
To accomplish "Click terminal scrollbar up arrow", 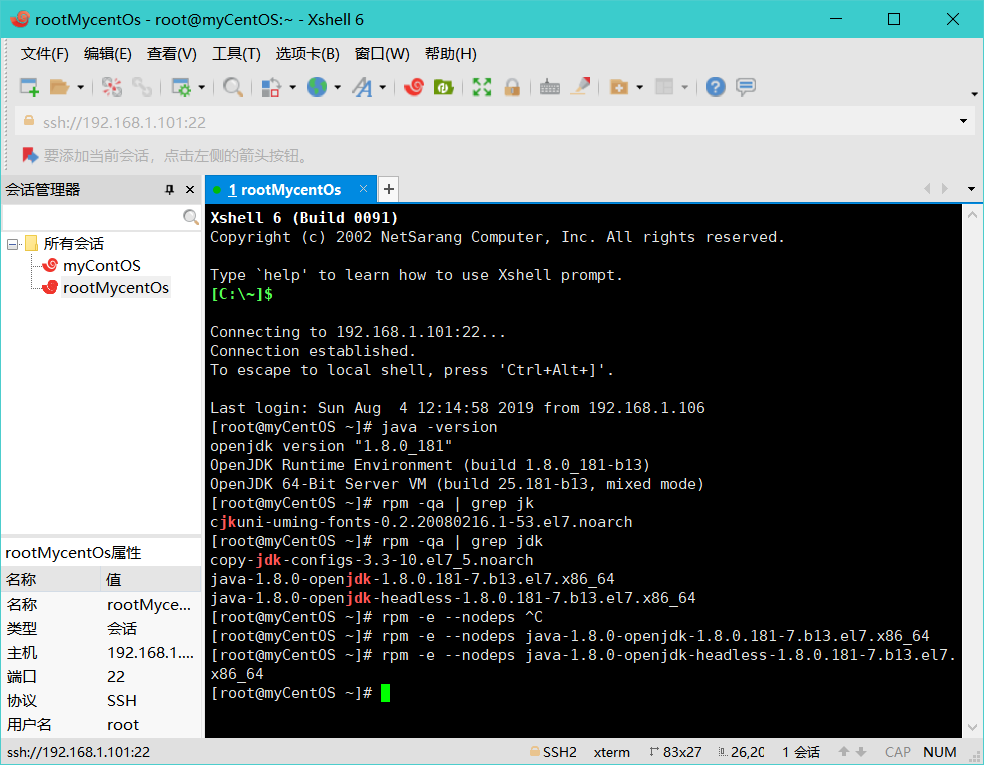I will 972,215.
